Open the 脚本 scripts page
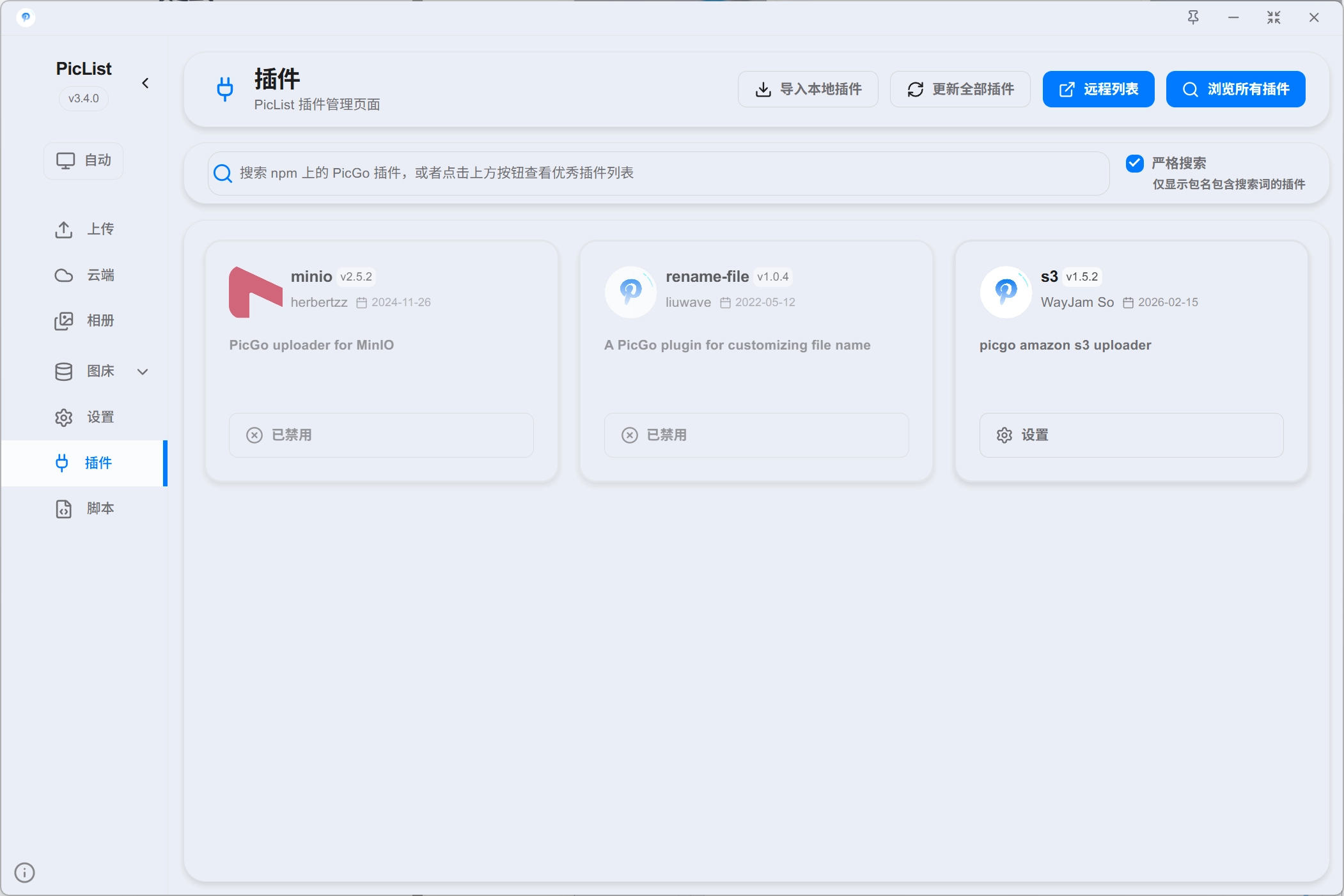The image size is (1344, 896). point(84,509)
